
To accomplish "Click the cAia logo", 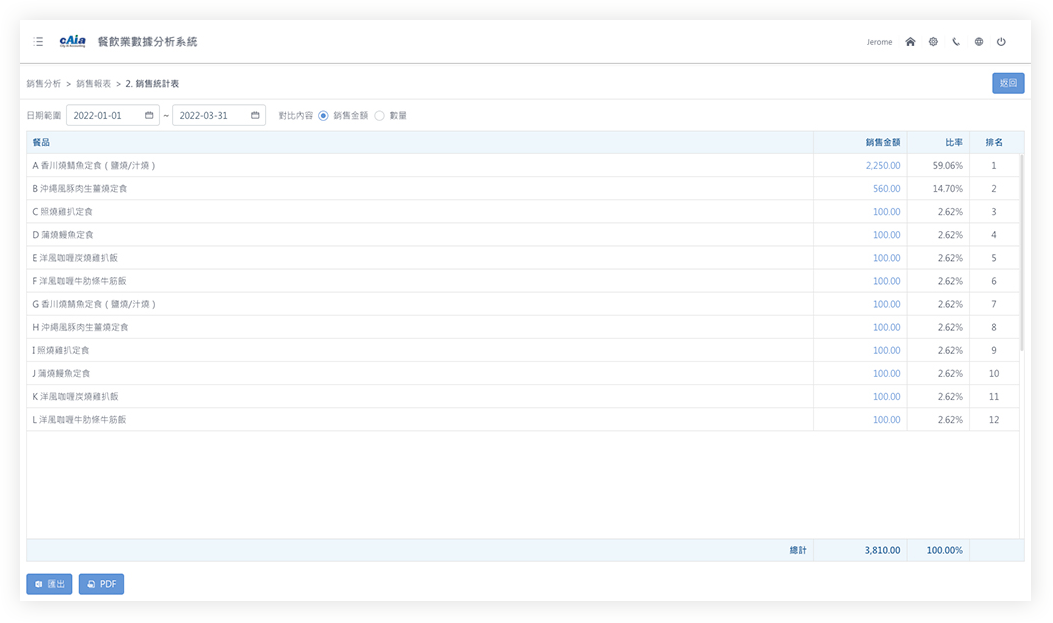I will 73,41.
